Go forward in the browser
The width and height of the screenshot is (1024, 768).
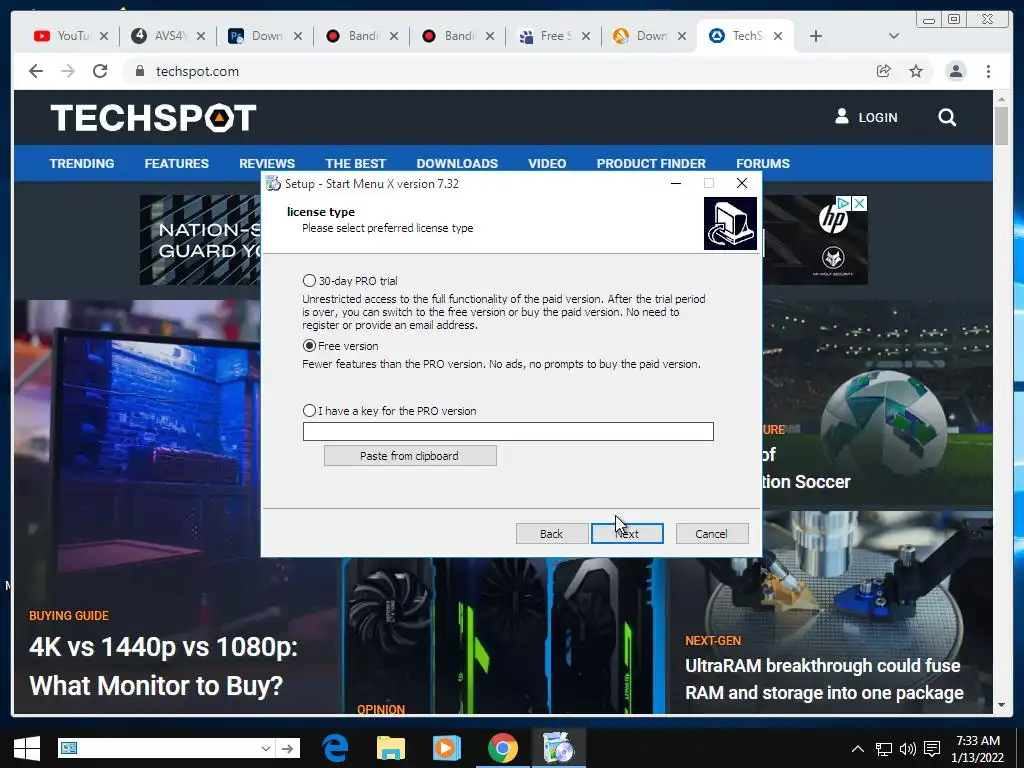(68, 71)
